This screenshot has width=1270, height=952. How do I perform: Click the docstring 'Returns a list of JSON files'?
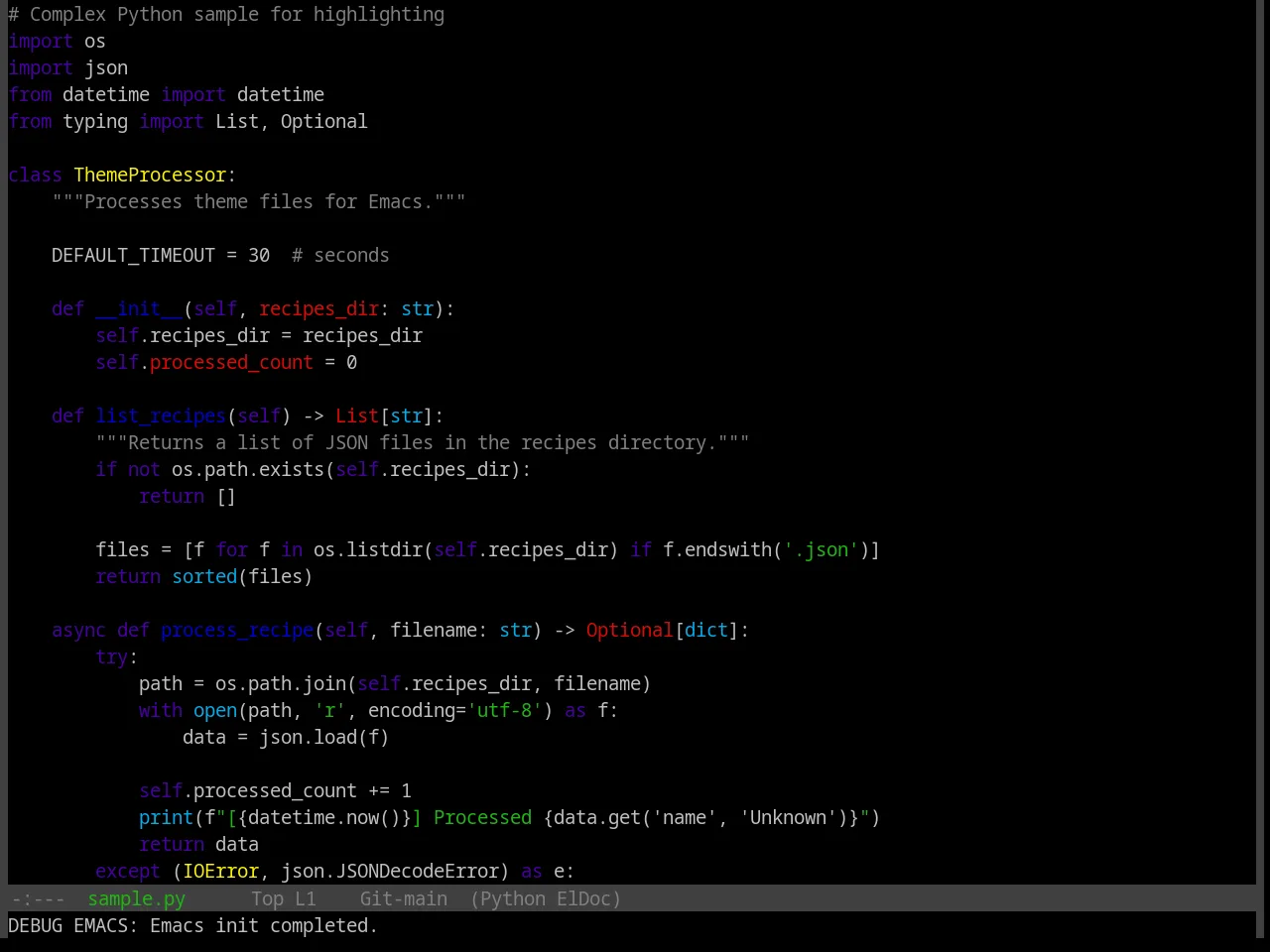[423, 443]
